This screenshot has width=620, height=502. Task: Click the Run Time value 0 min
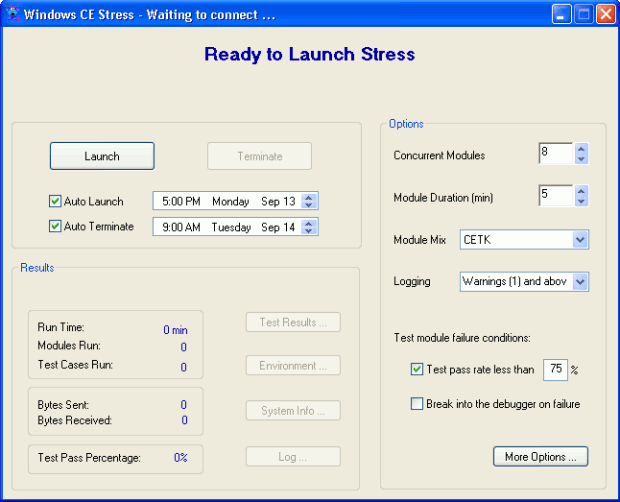coord(176,330)
